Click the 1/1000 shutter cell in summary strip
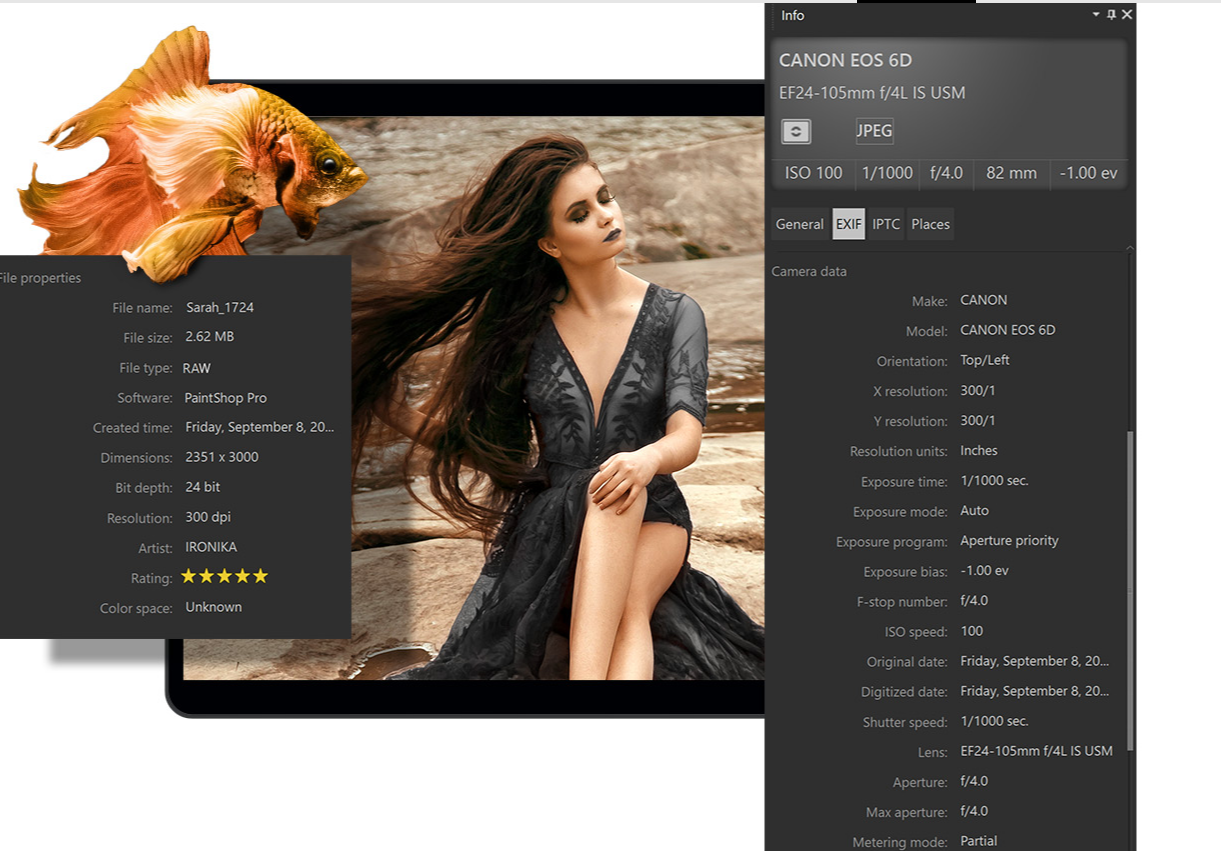The height and width of the screenshot is (851, 1221). pyautogui.click(x=887, y=173)
